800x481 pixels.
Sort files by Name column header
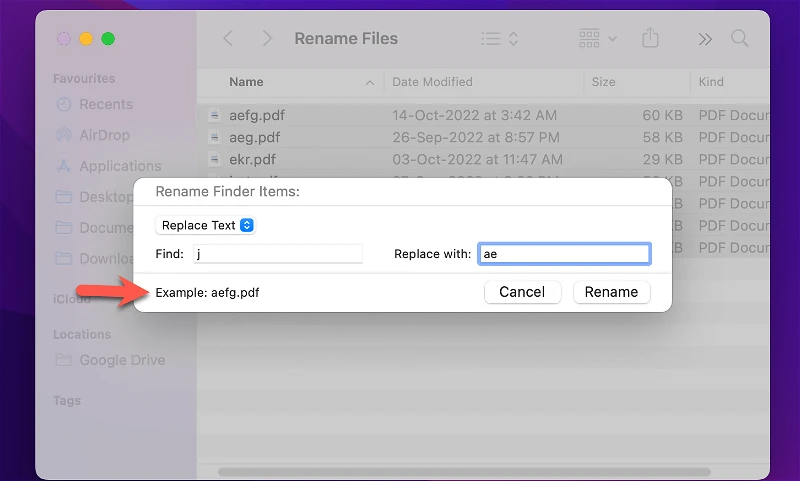click(x=246, y=82)
